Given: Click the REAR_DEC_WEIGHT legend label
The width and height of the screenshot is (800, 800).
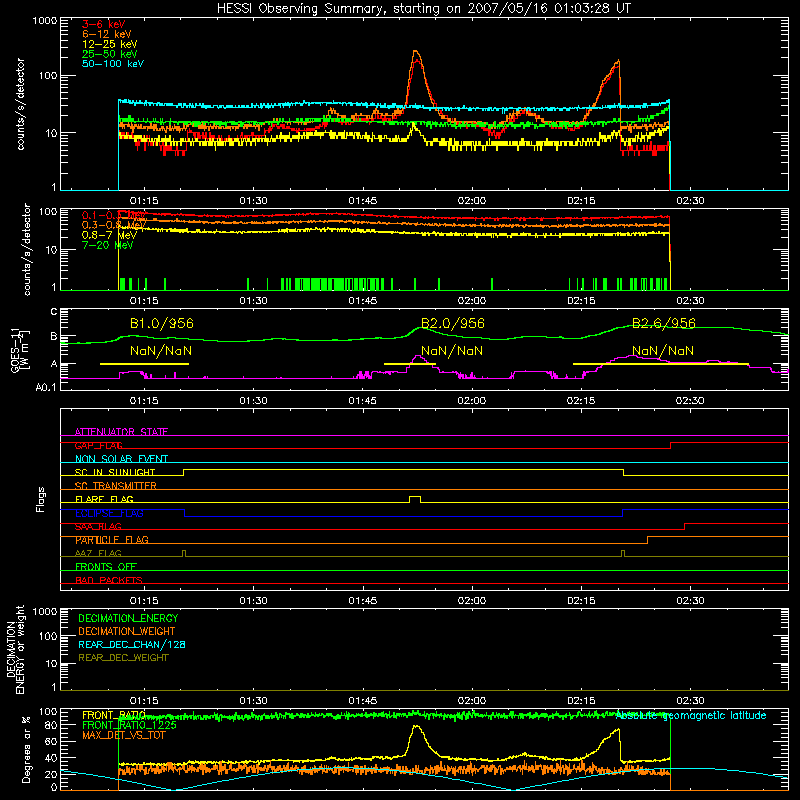Looking at the screenshot, I should [x=123, y=658].
